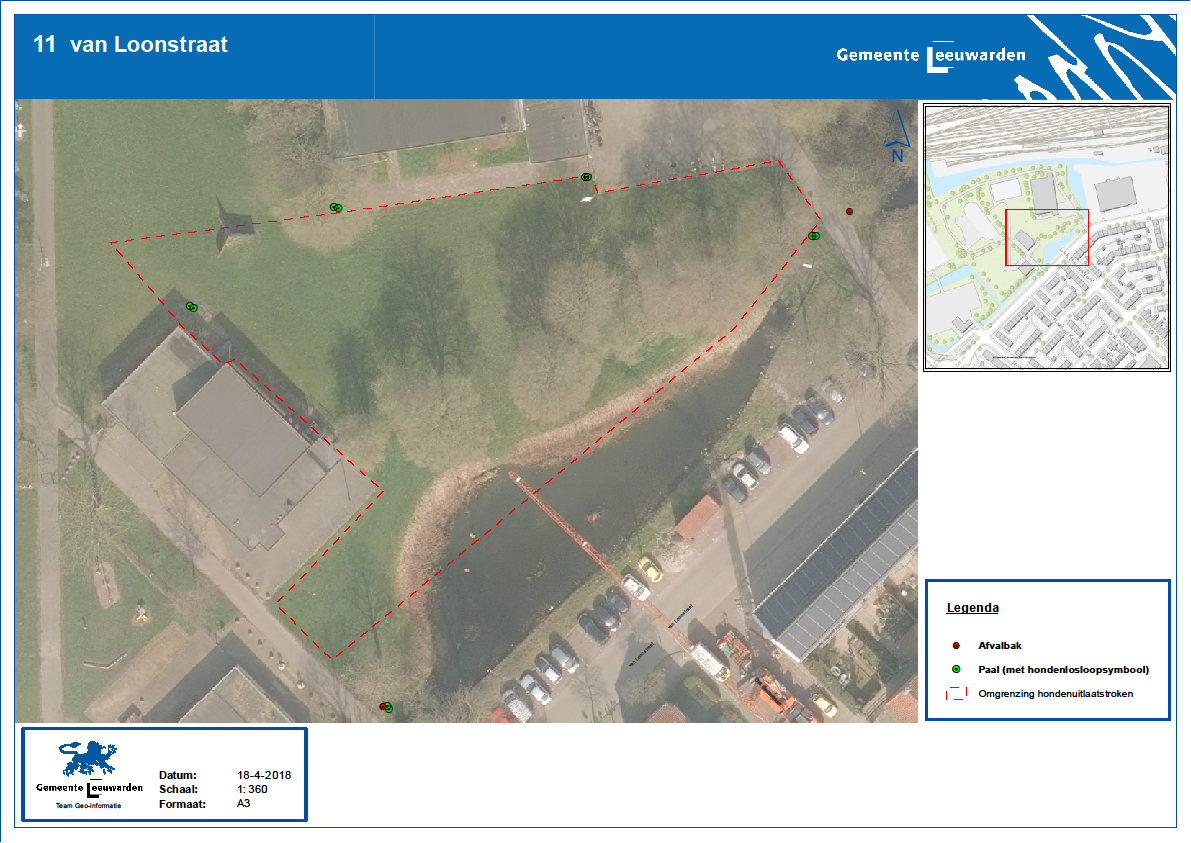Click the title "11 van Loonstraat"
Viewport: 1191px width, 843px height.
tap(131, 45)
